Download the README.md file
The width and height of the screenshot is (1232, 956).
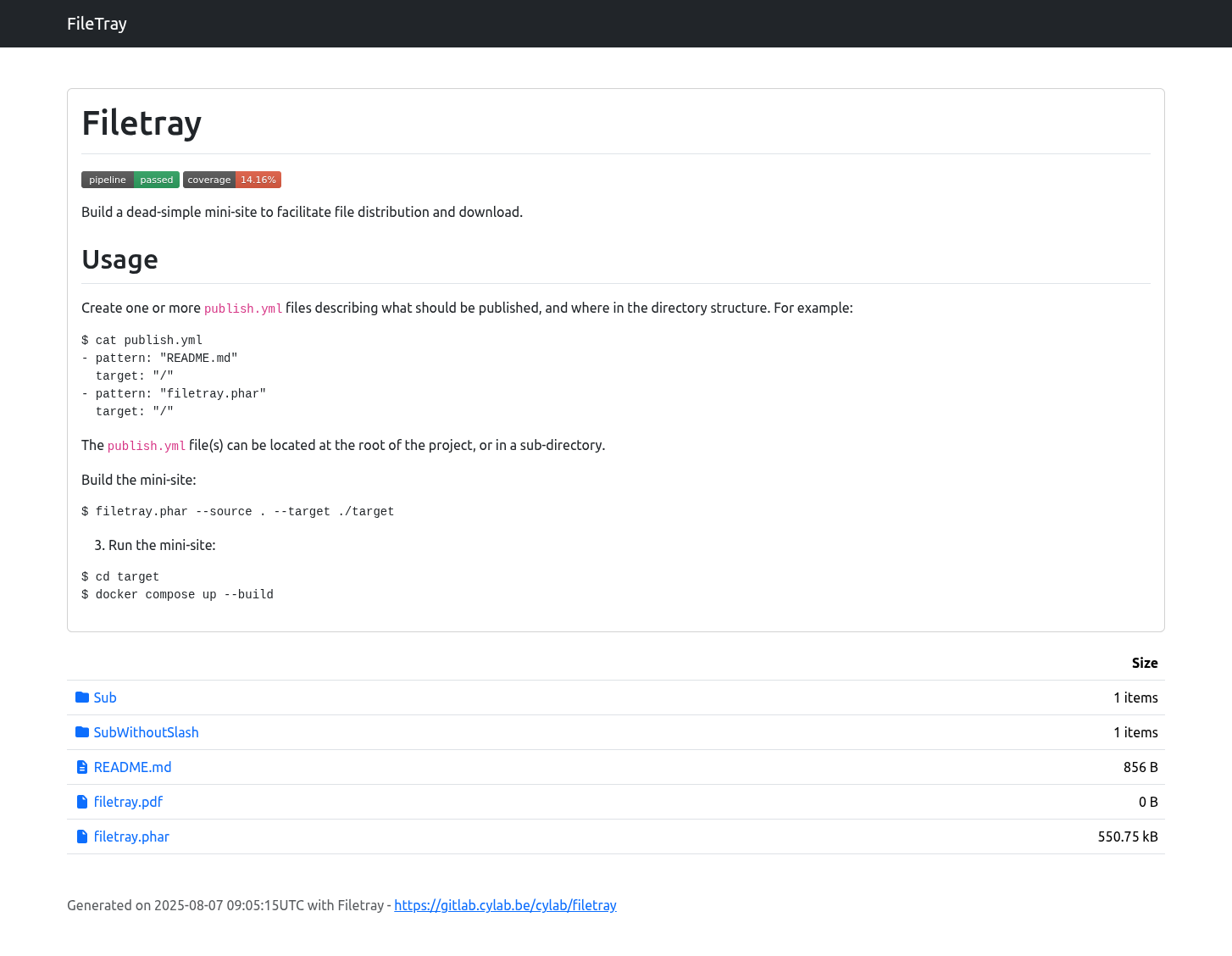point(132,767)
